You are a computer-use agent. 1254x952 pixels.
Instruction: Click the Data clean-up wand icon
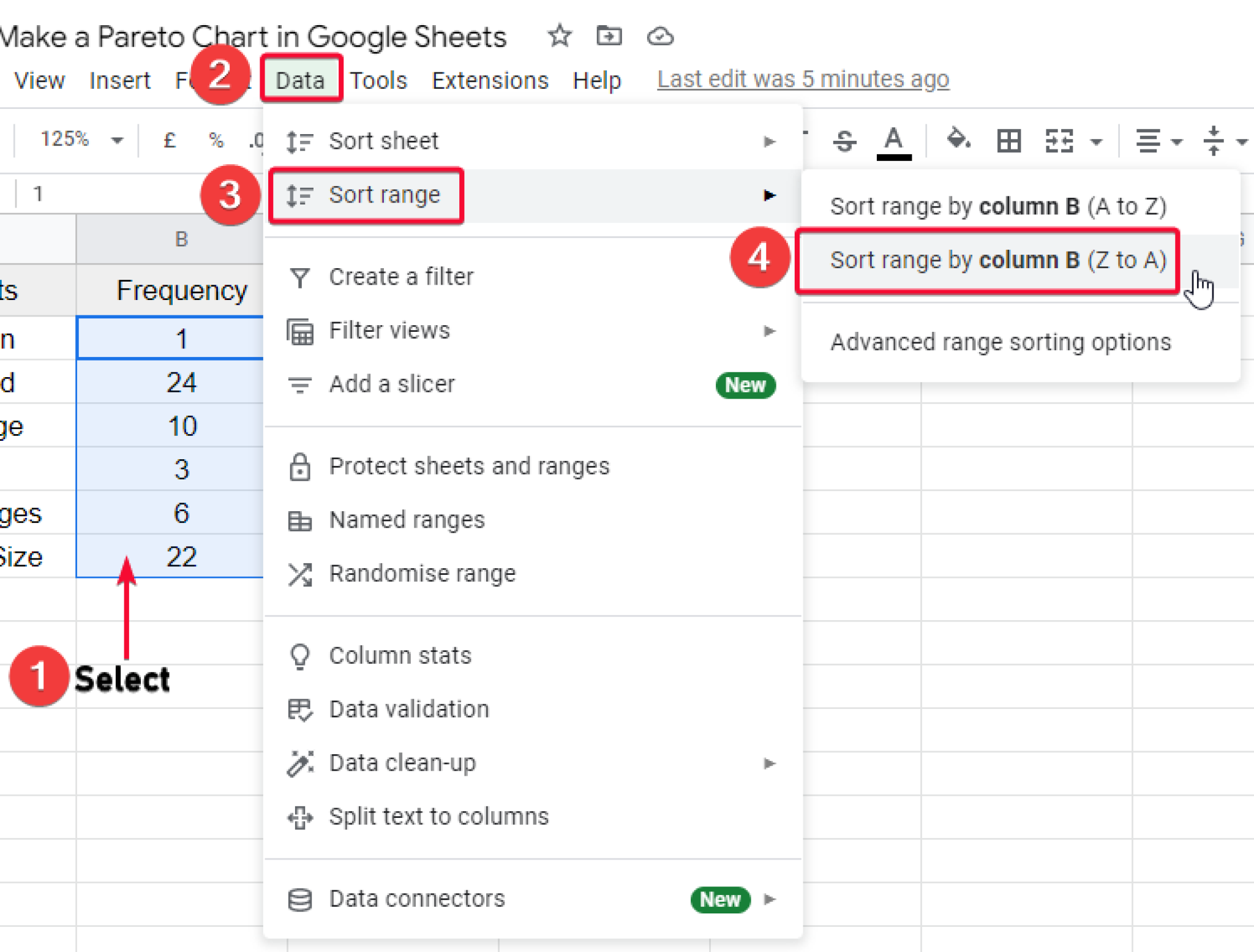click(x=299, y=763)
